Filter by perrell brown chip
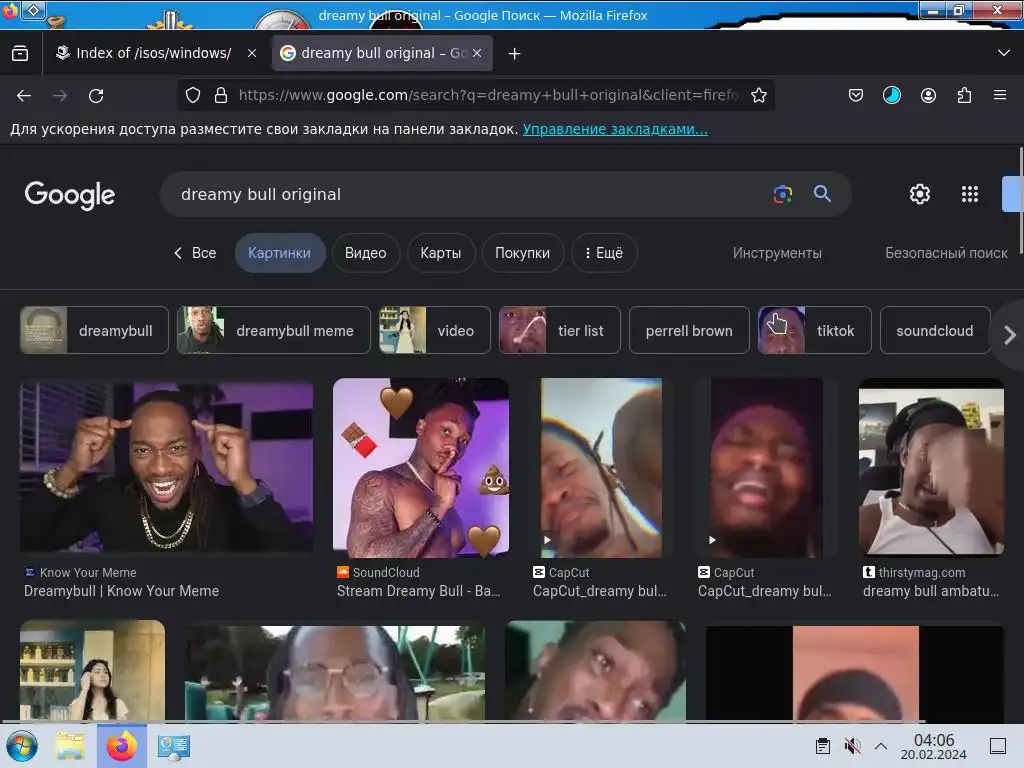The image size is (1024, 768). 689,330
